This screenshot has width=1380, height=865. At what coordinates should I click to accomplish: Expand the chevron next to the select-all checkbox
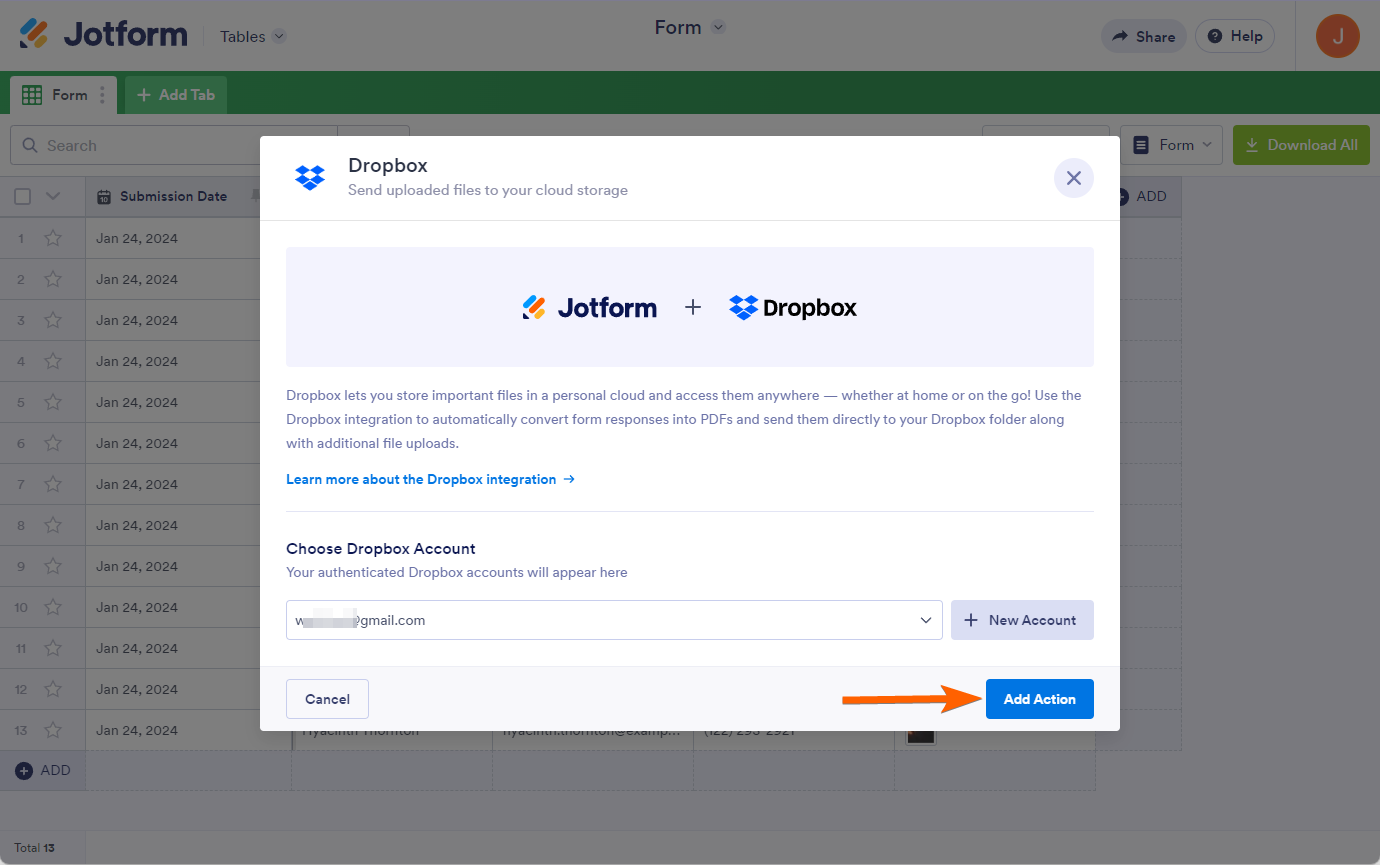54,196
